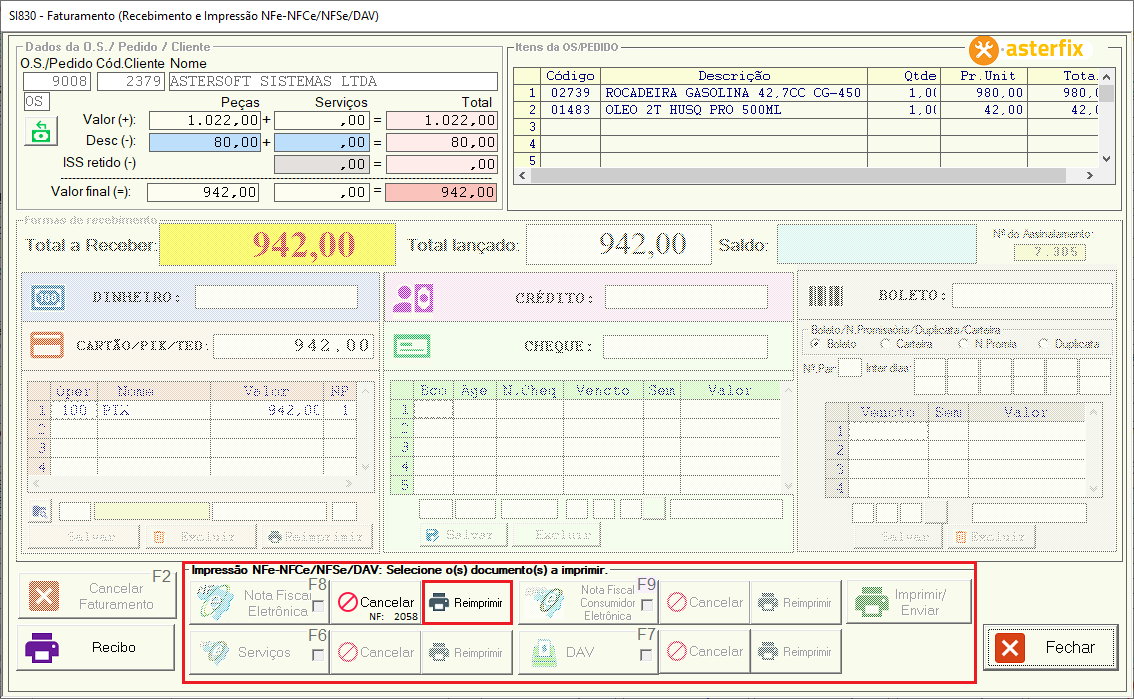The width and height of the screenshot is (1134, 699).
Task: Tick the Serviços checkbox
Action: coord(317,655)
